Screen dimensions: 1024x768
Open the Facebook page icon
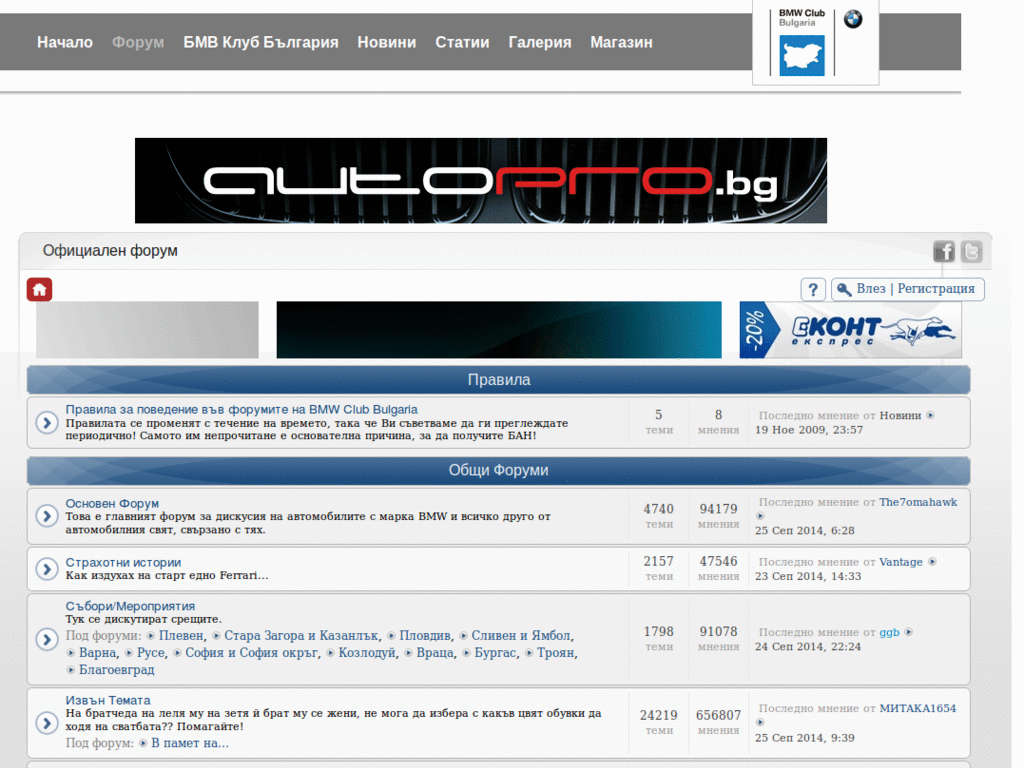tap(944, 251)
